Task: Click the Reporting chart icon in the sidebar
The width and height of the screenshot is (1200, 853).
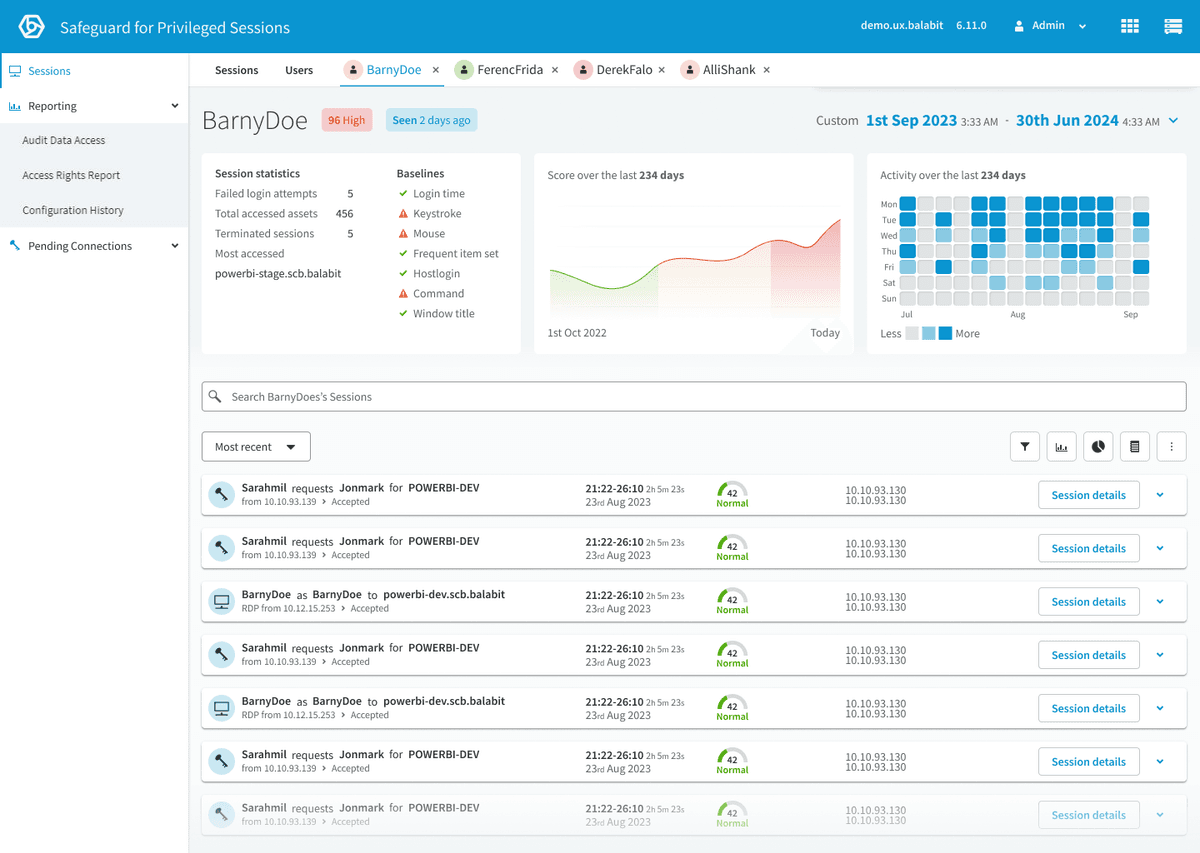Action: pos(17,105)
